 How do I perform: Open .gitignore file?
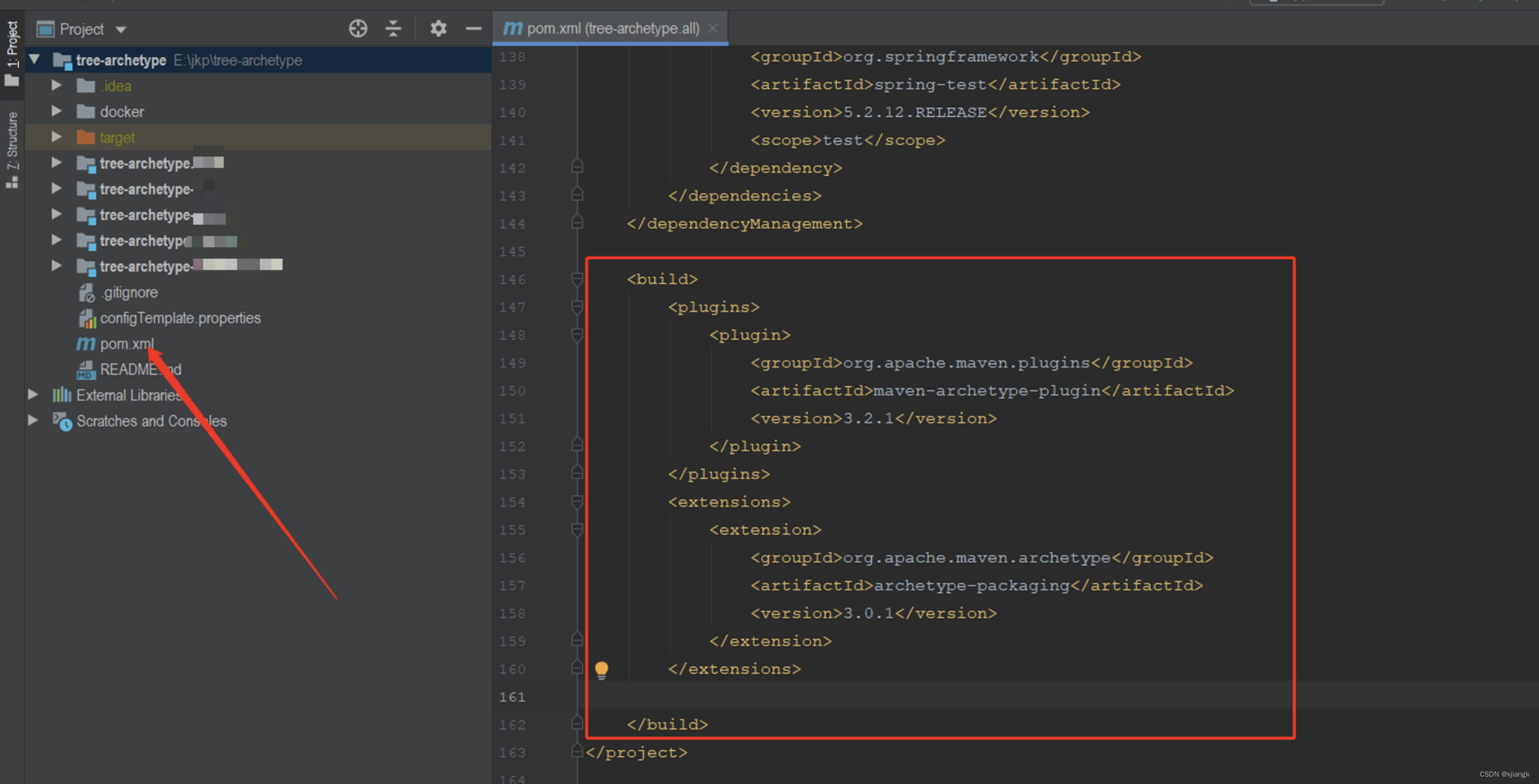coord(129,293)
